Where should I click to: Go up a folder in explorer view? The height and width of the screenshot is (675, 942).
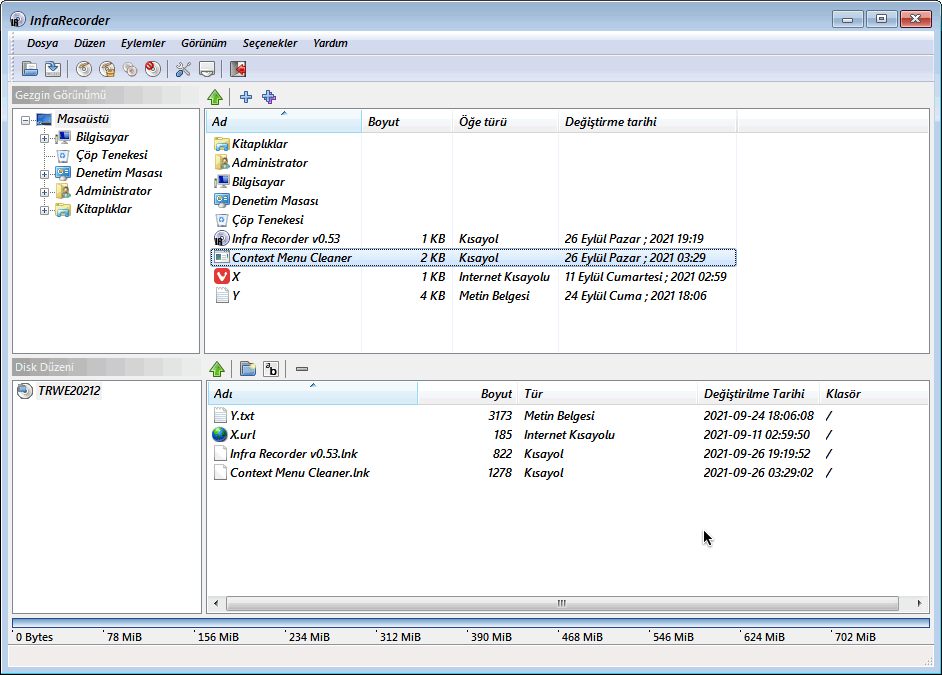215,97
